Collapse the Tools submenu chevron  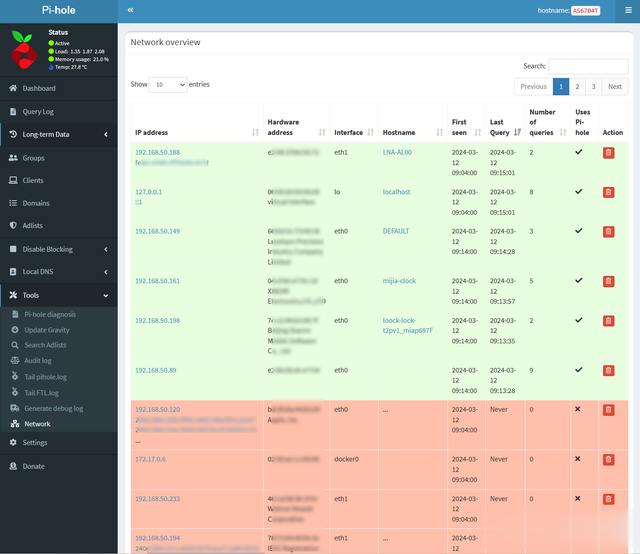tap(106, 295)
